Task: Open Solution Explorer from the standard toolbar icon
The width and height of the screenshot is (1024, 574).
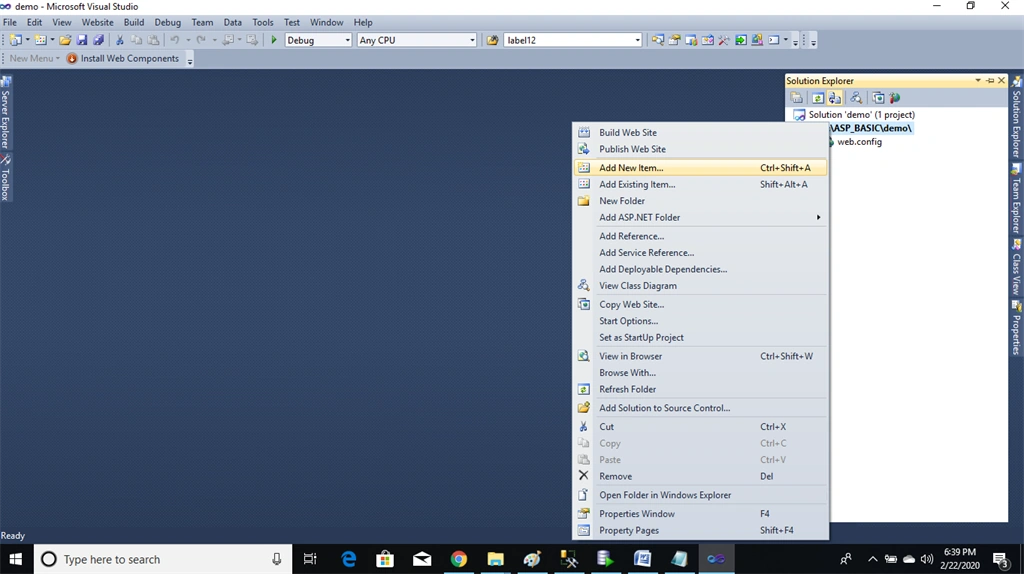Action: (658, 40)
